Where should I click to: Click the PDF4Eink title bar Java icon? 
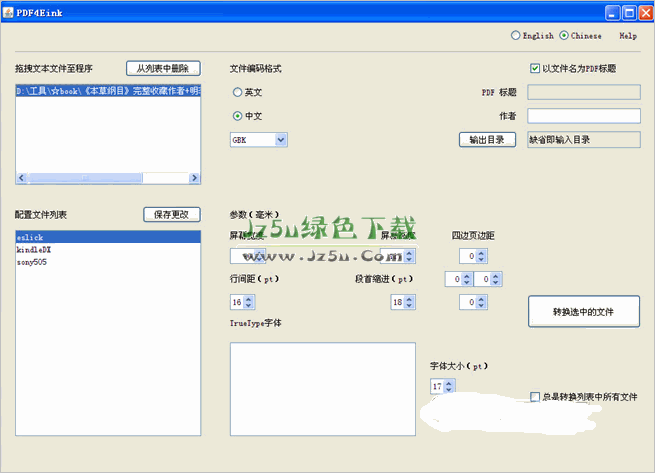pos(8,13)
